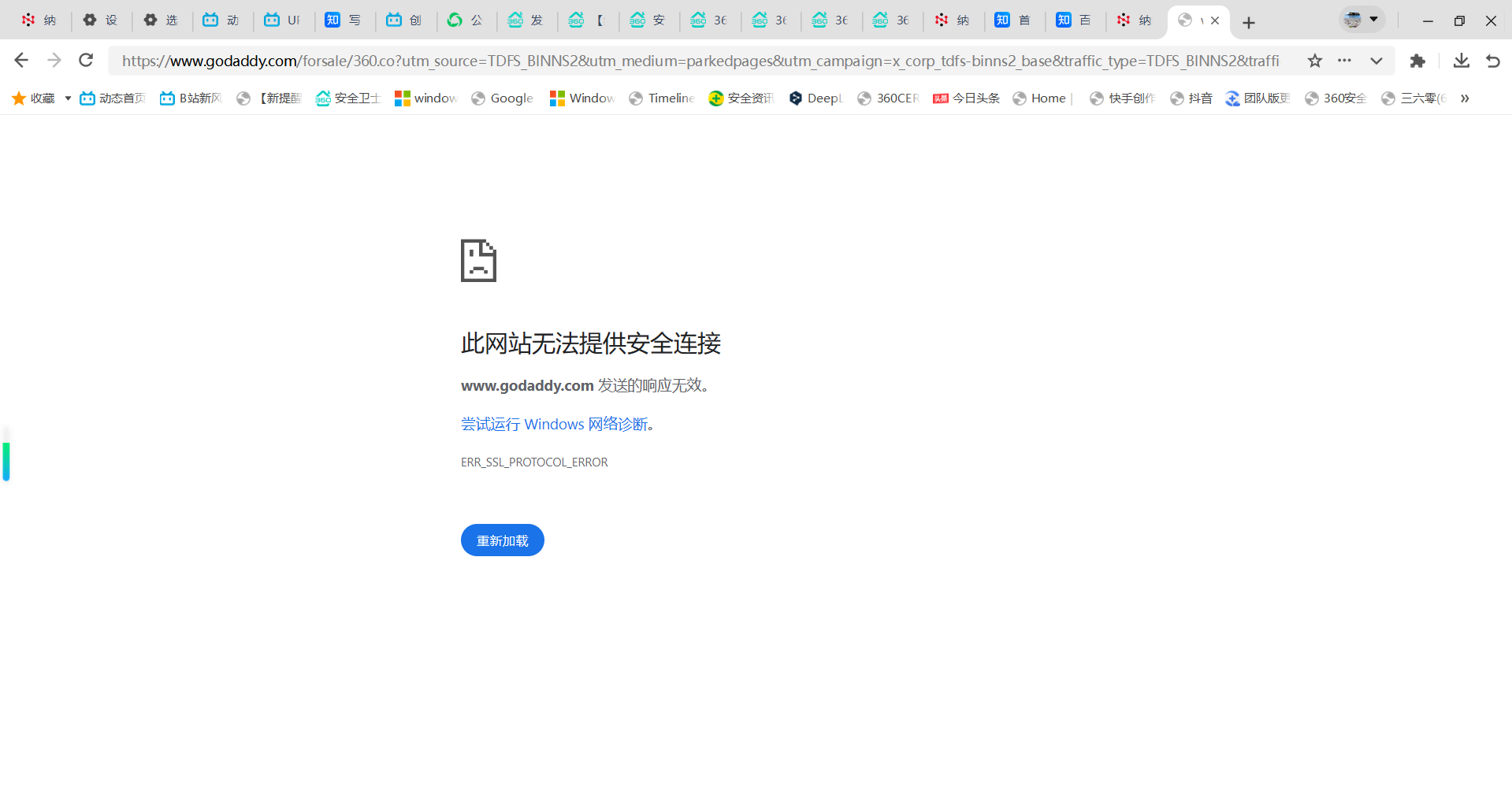Click the forward navigation arrow
This screenshot has width=1512, height=802.
(x=54, y=61)
